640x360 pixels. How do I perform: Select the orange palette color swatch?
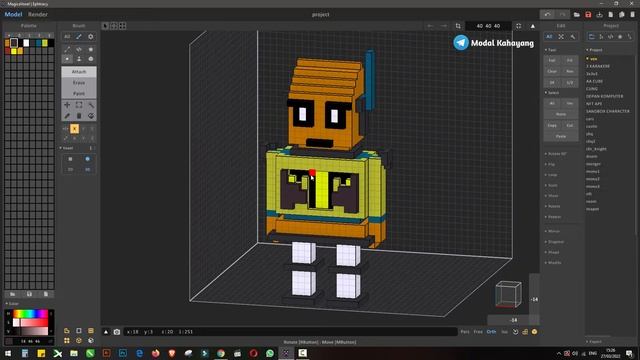(7, 43)
